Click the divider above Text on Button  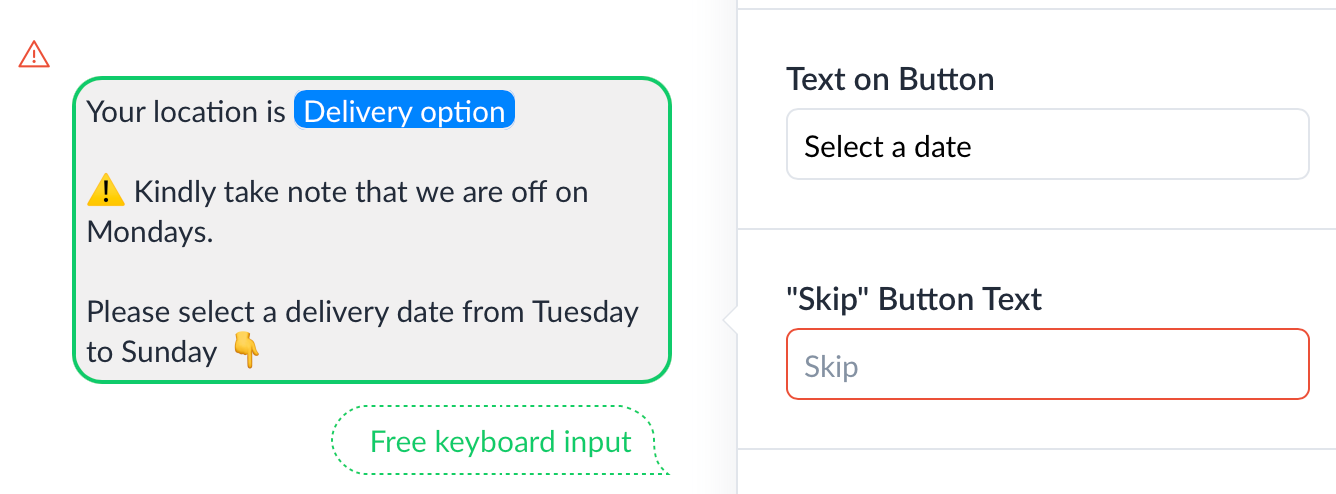point(1036,10)
